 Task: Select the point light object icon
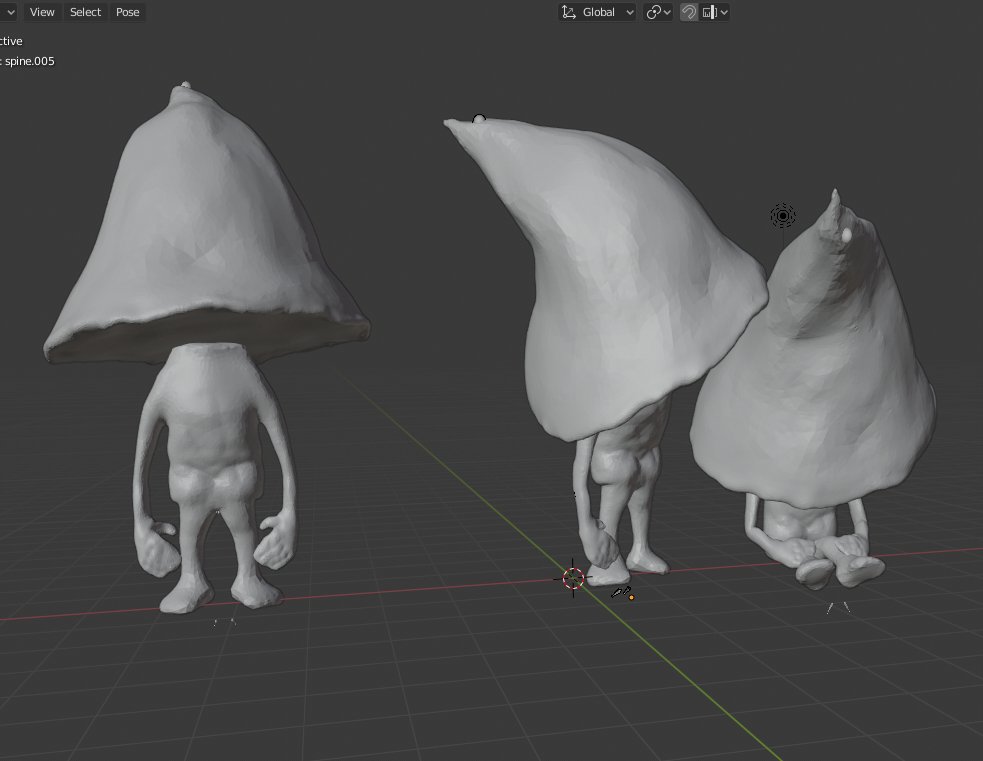(782, 216)
